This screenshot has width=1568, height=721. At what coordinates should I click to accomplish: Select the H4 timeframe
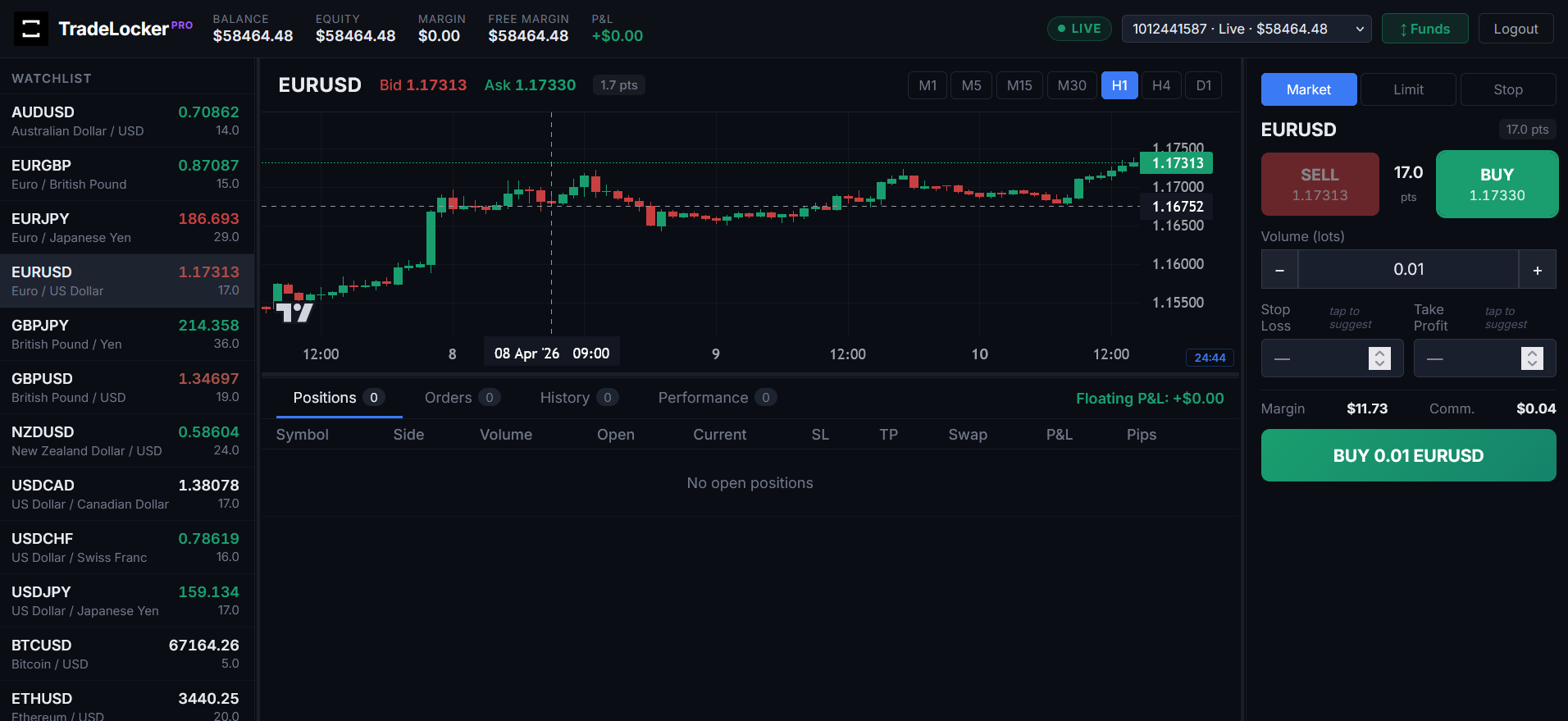pos(1161,85)
